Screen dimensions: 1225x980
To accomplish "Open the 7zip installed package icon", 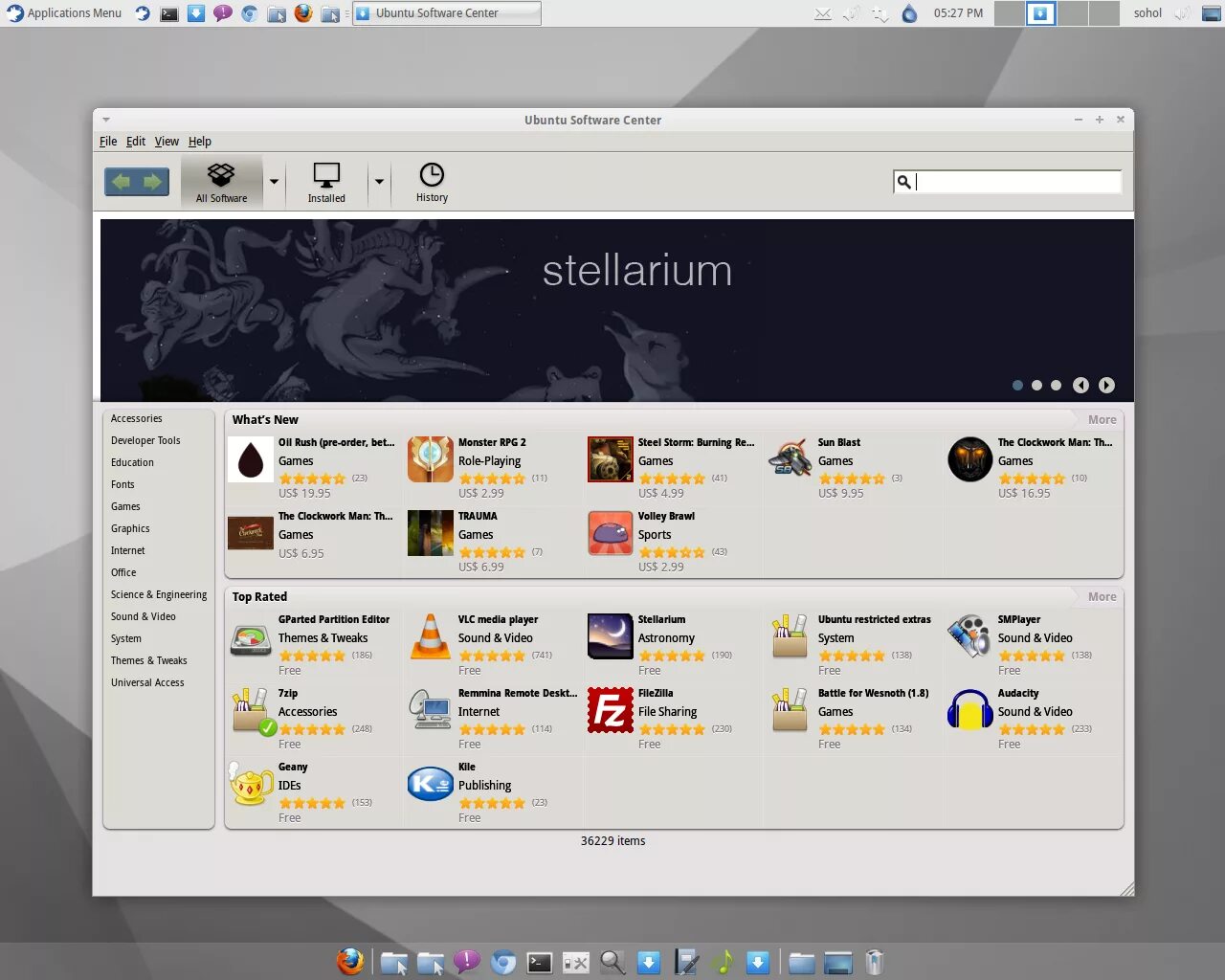I will [x=253, y=712].
